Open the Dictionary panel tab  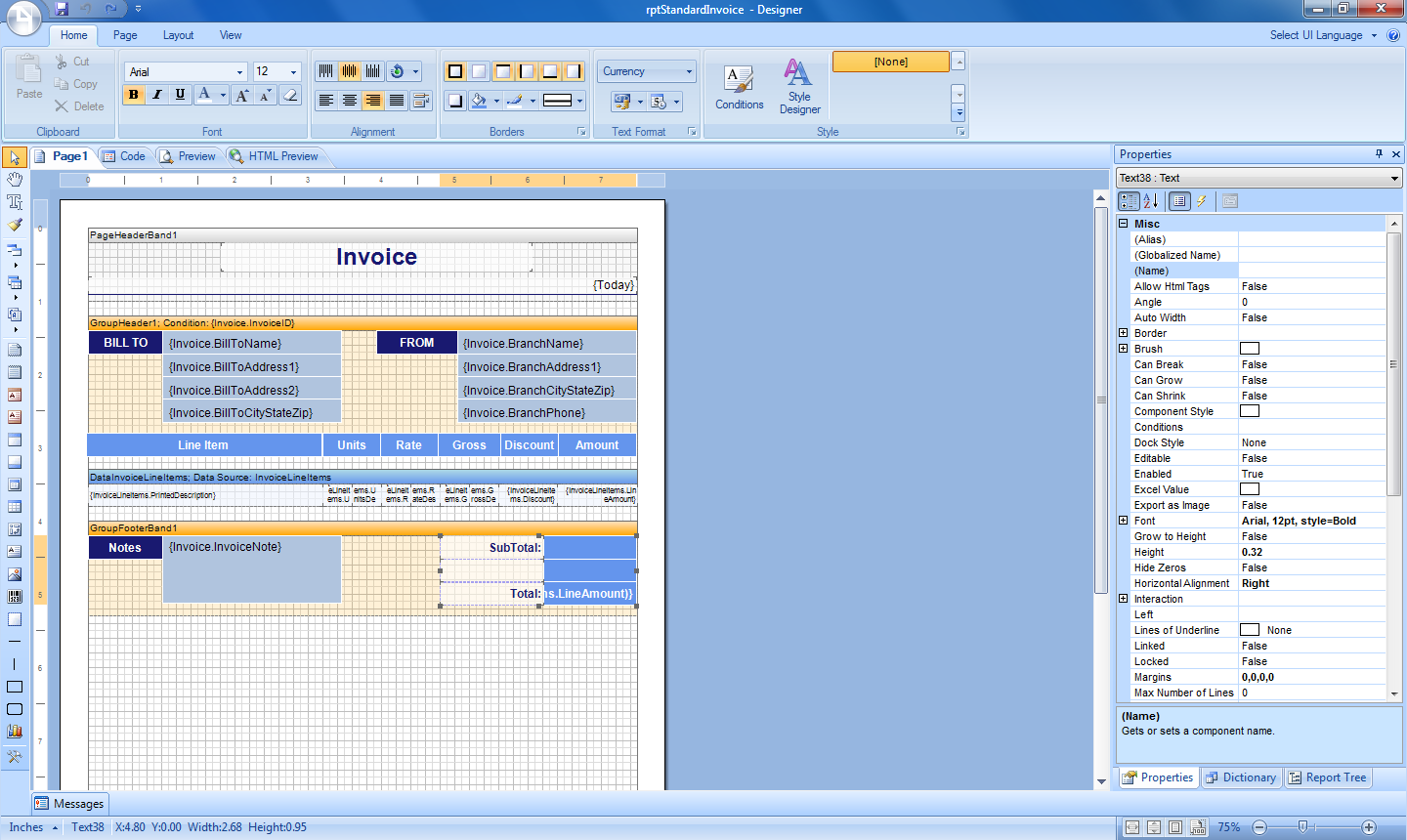pyautogui.click(x=1241, y=777)
